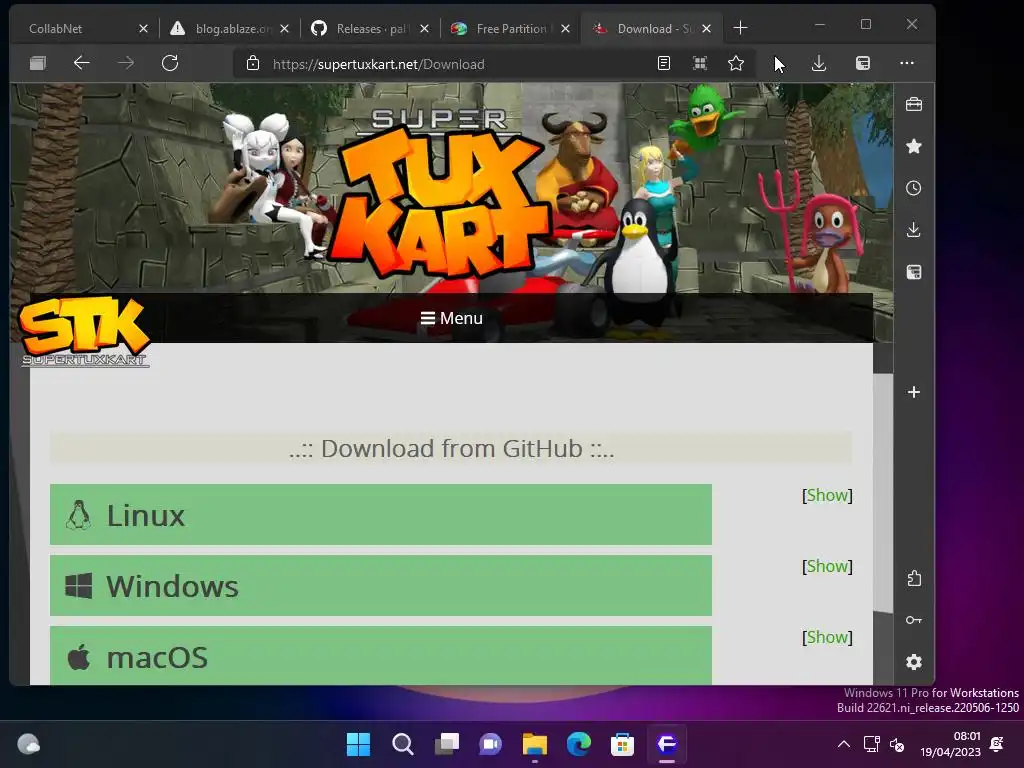Open browser settings and more menu
This screenshot has height=768, width=1024.
point(907,63)
